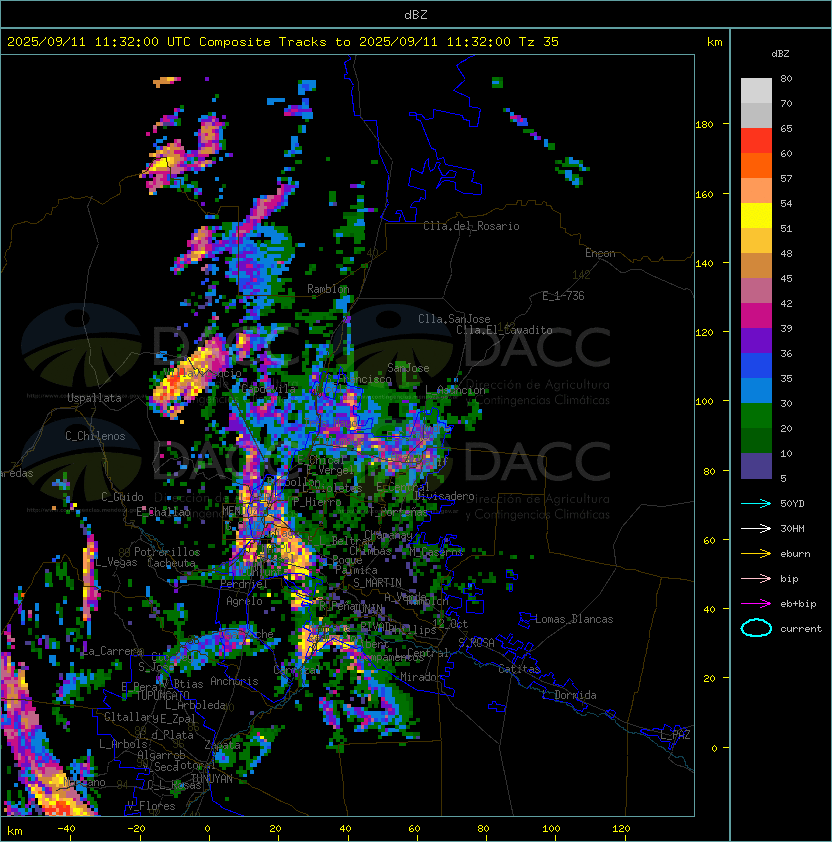Click the 'eburn' legend label
The width and height of the screenshot is (832, 842).
[x=795, y=554]
